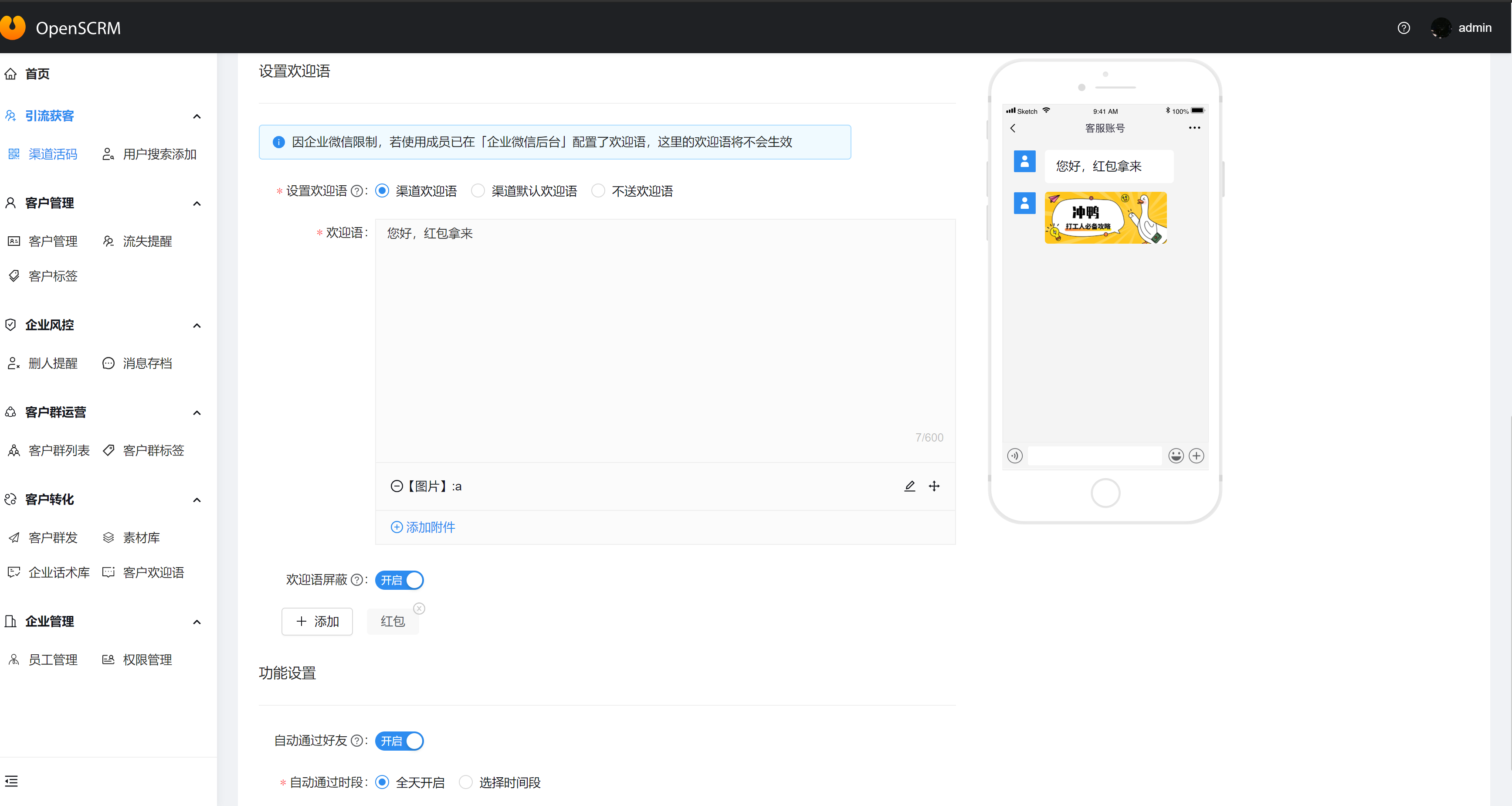Select the 不送欢迎语 radio option

(598, 191)
